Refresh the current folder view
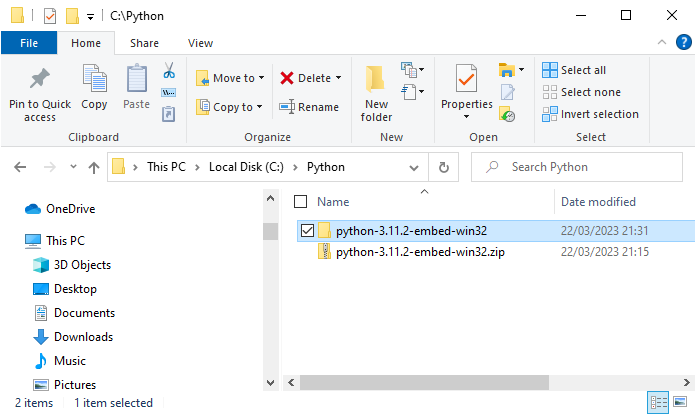 click(443, 167)
